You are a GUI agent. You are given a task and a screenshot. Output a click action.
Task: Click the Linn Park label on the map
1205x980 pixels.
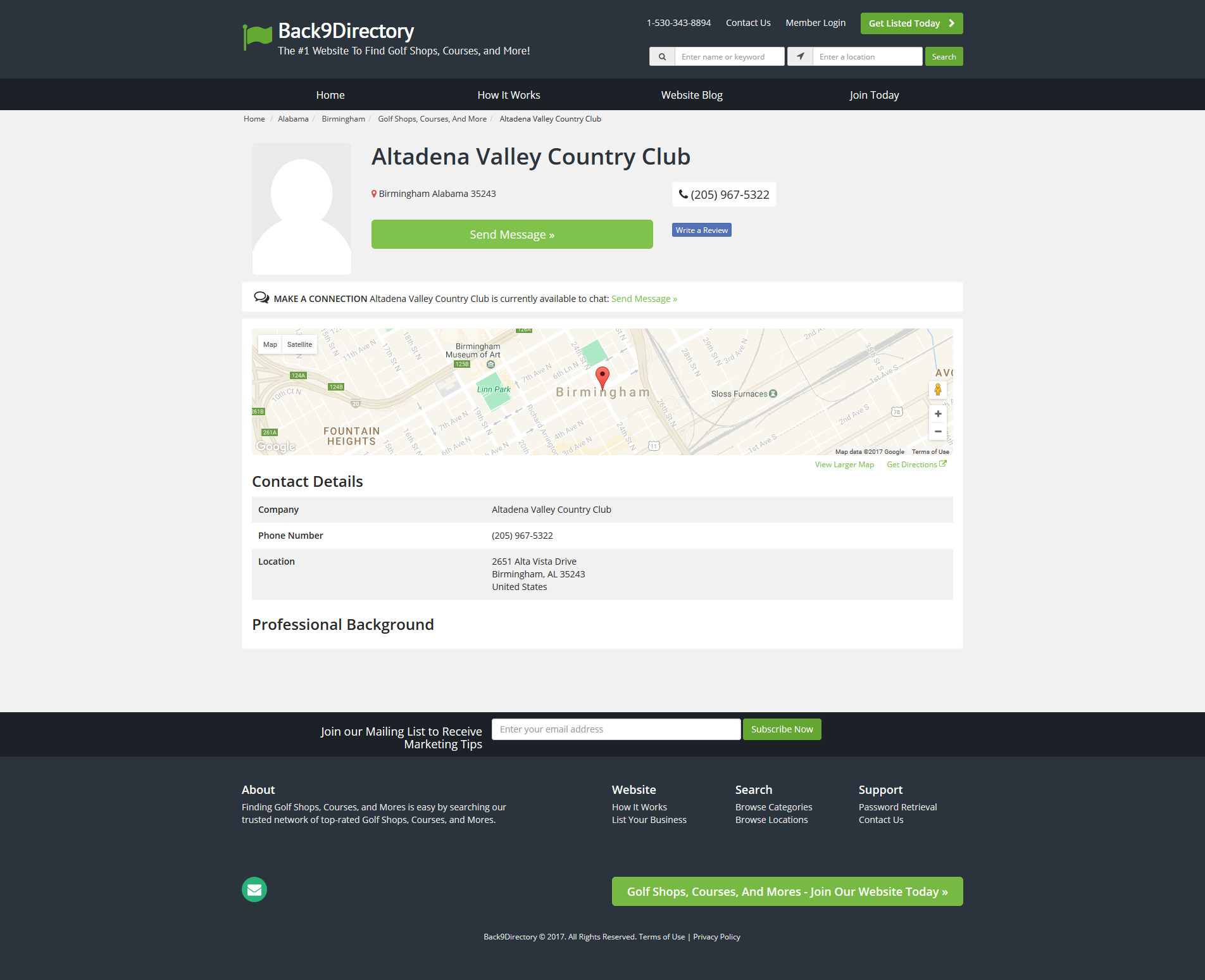[x=494, y=389]
